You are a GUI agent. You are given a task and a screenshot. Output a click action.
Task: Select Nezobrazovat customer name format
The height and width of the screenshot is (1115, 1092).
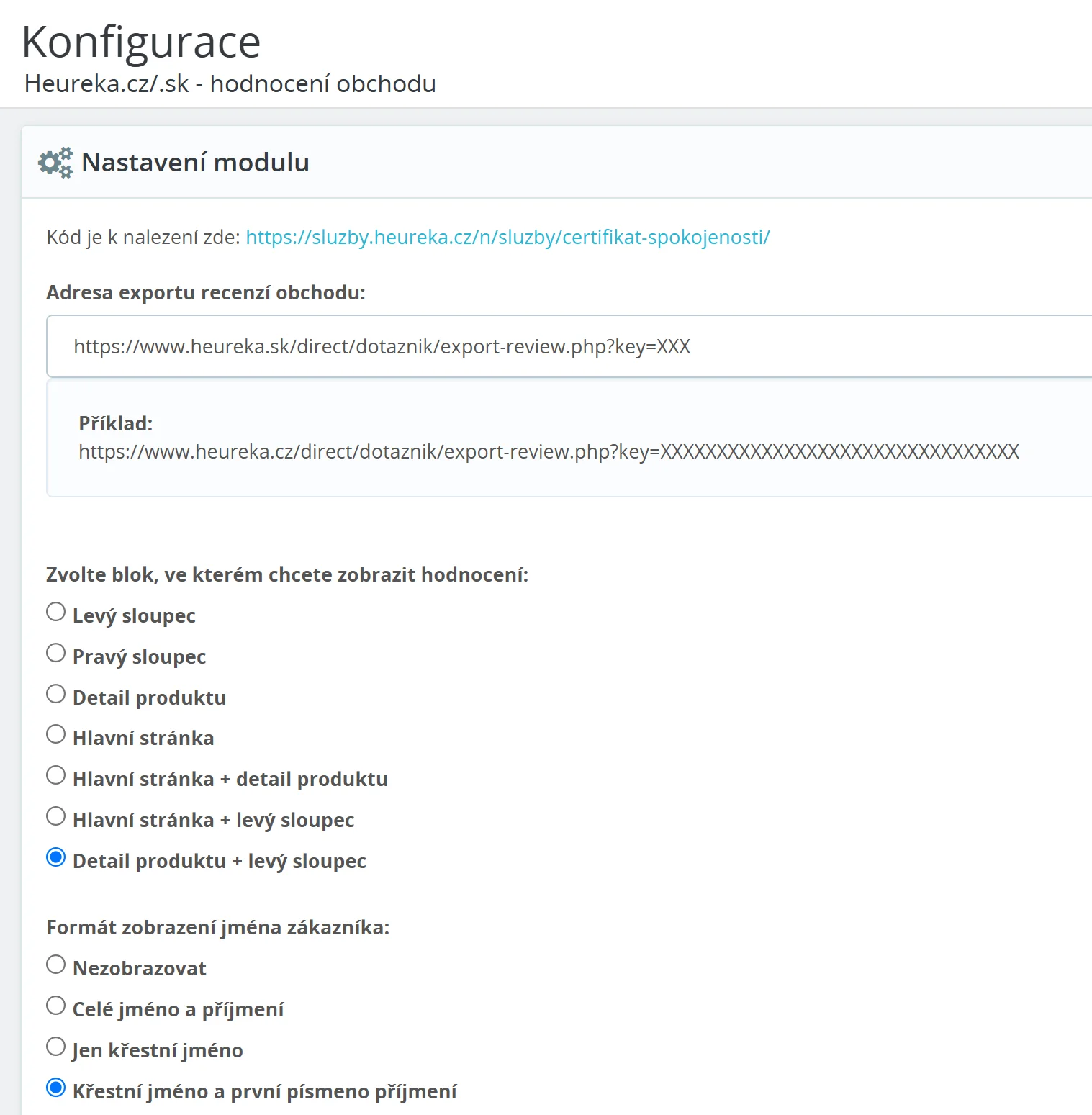pos(56,965)
